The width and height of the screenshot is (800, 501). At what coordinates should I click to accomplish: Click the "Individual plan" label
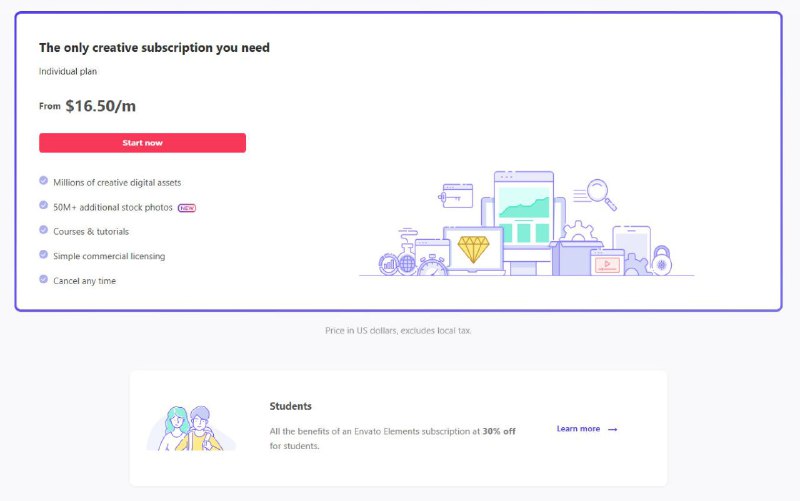point(68,71)
